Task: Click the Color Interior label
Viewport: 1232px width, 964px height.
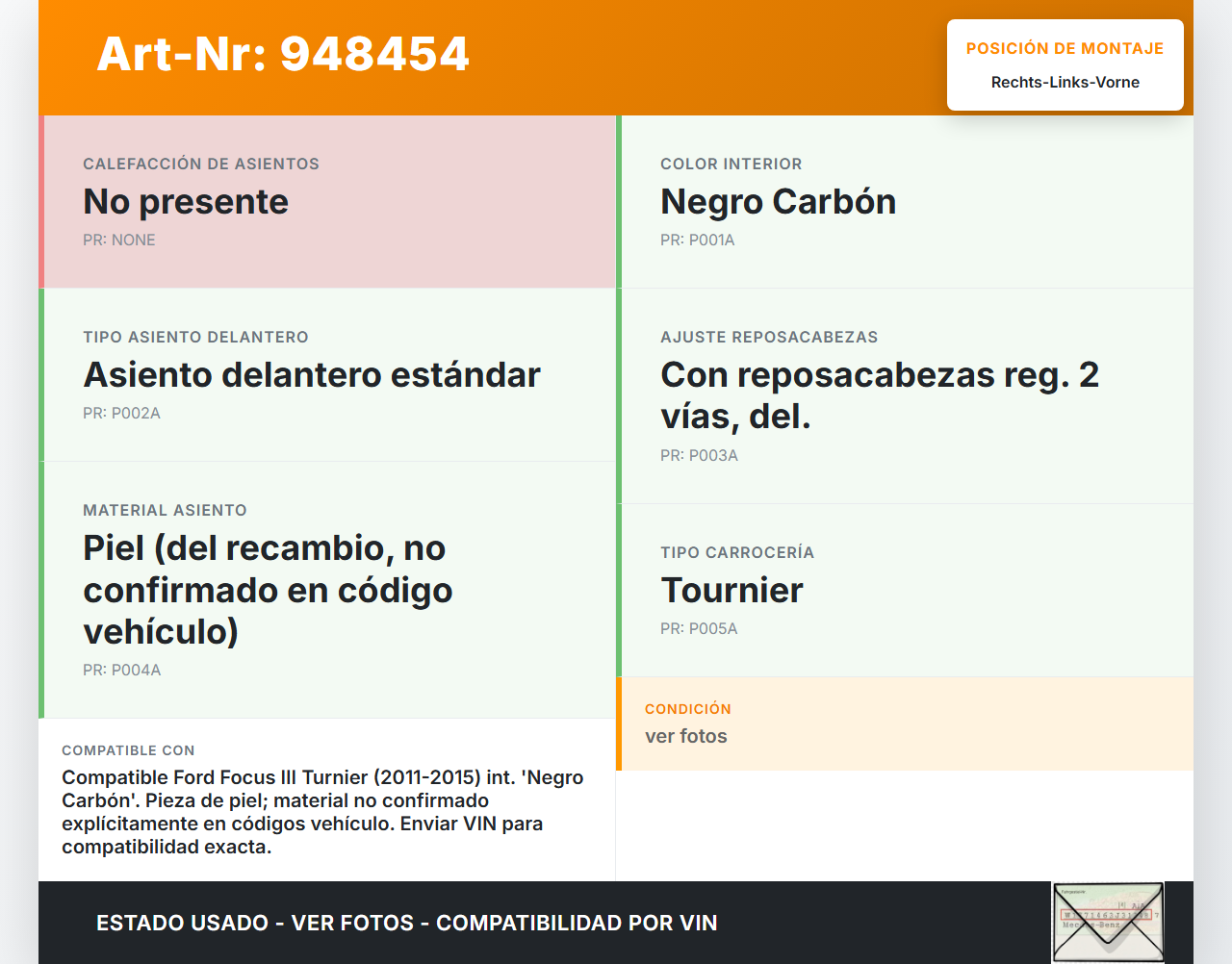Action: (731, 164)
